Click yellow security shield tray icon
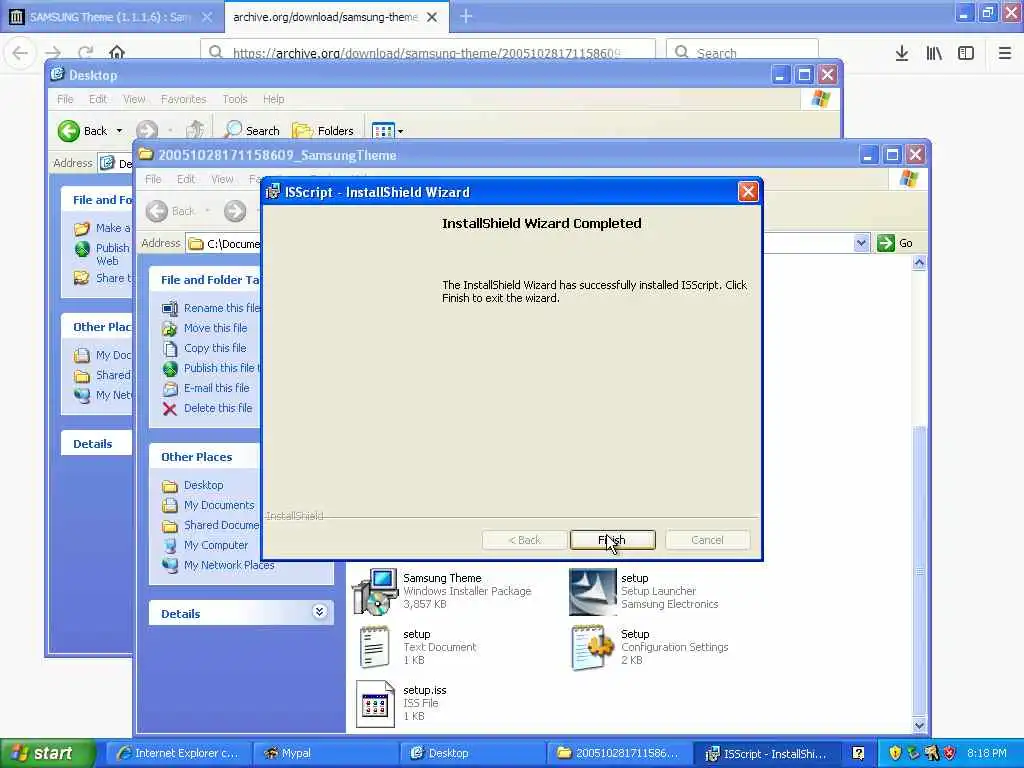The image size is (1024, 768). pyautogui.click(x=895, y=753)
